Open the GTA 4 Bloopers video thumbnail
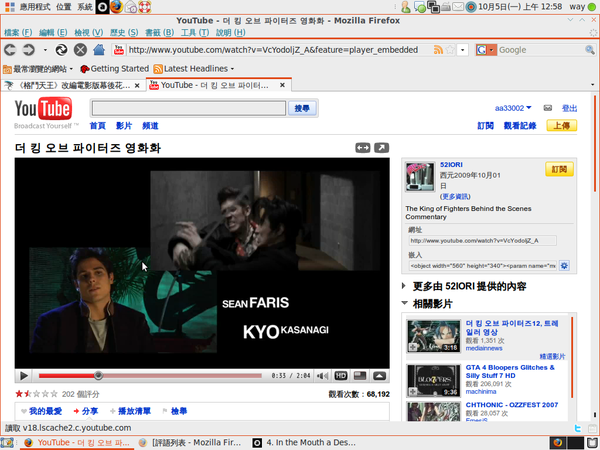This screenshot has height=450, width=600. 434,380
